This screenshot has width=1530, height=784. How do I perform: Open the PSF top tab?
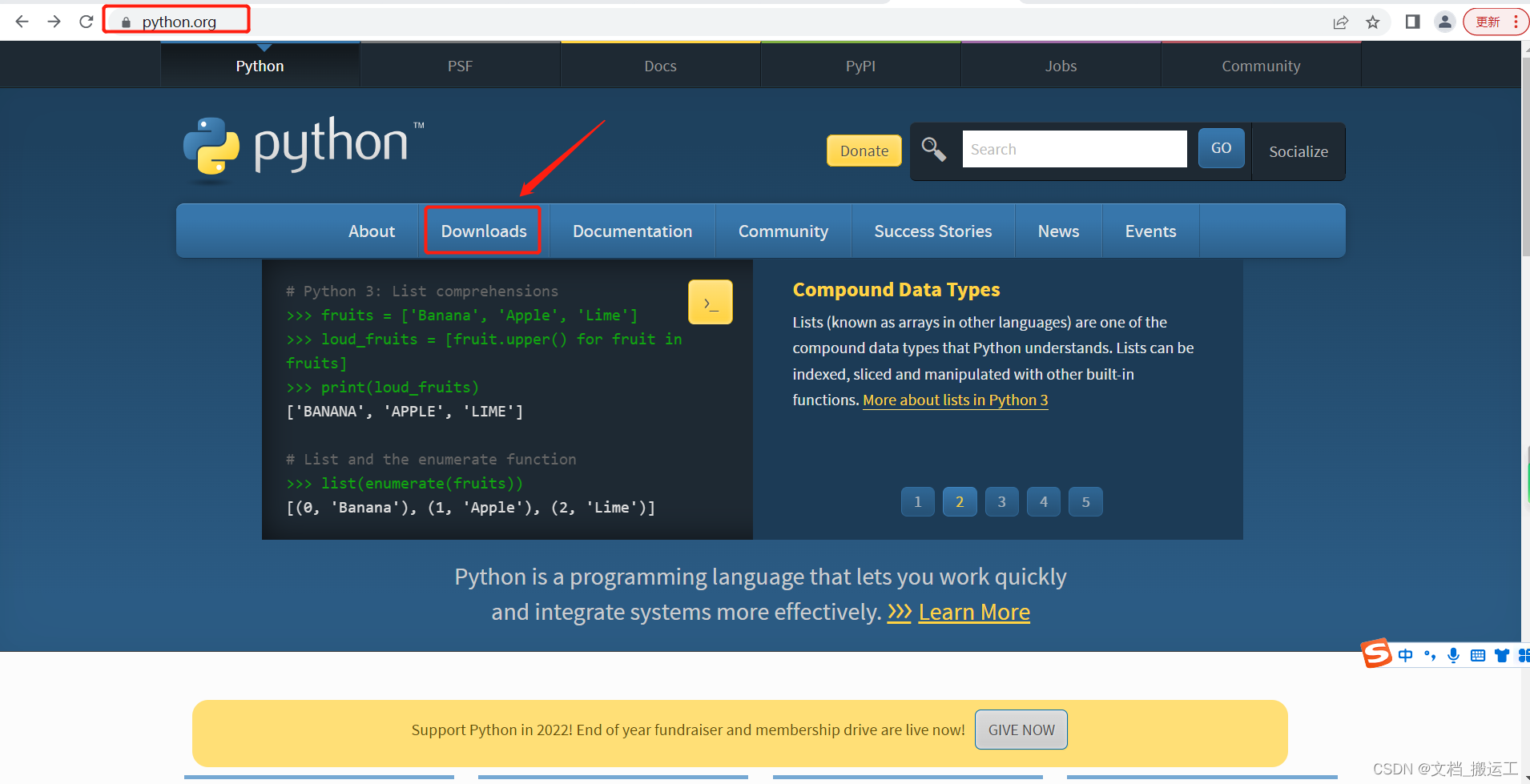tap(460, 66)
